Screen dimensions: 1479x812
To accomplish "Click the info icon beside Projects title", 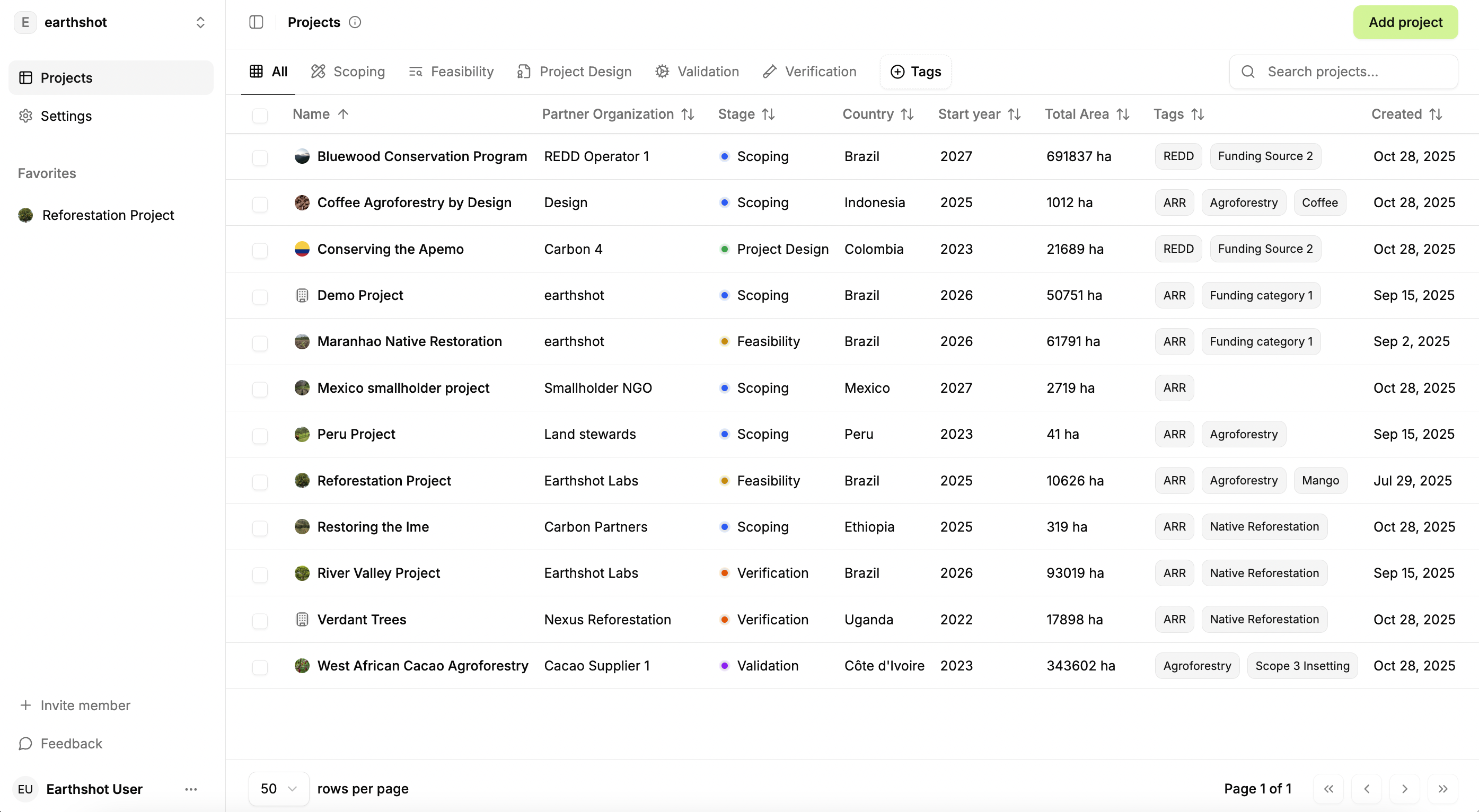I will tap(355, 22).
